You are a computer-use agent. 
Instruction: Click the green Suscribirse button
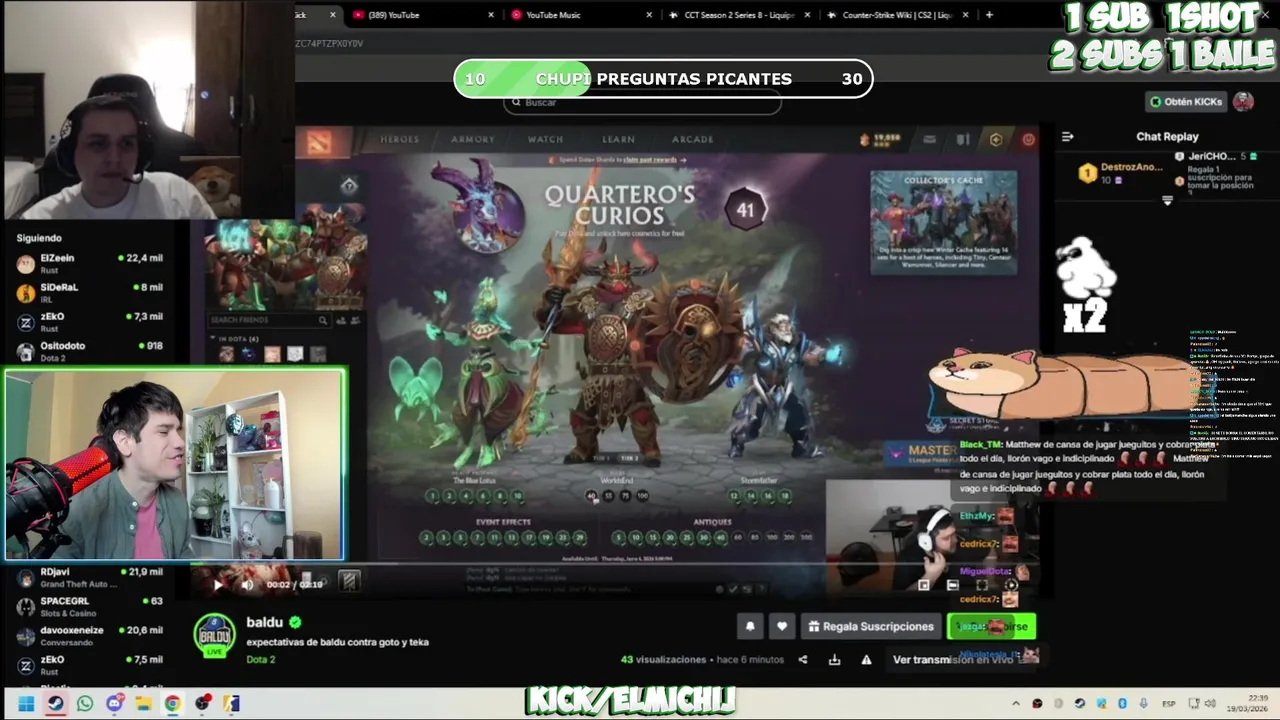pyautogui.click(x=991, y=627)
